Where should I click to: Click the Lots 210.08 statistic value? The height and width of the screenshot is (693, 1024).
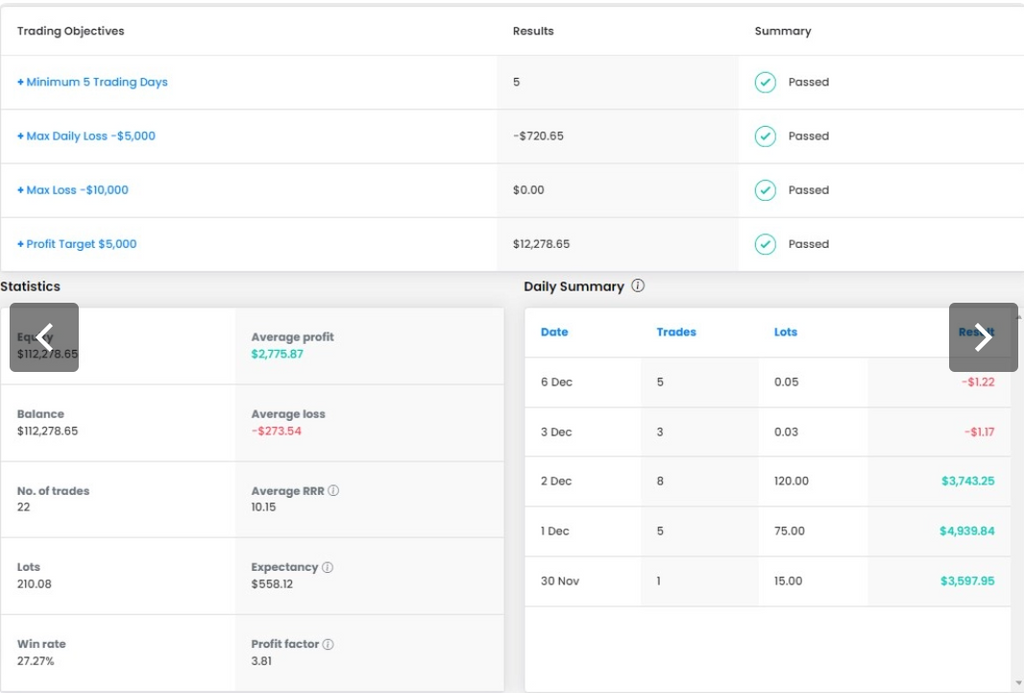34,584
